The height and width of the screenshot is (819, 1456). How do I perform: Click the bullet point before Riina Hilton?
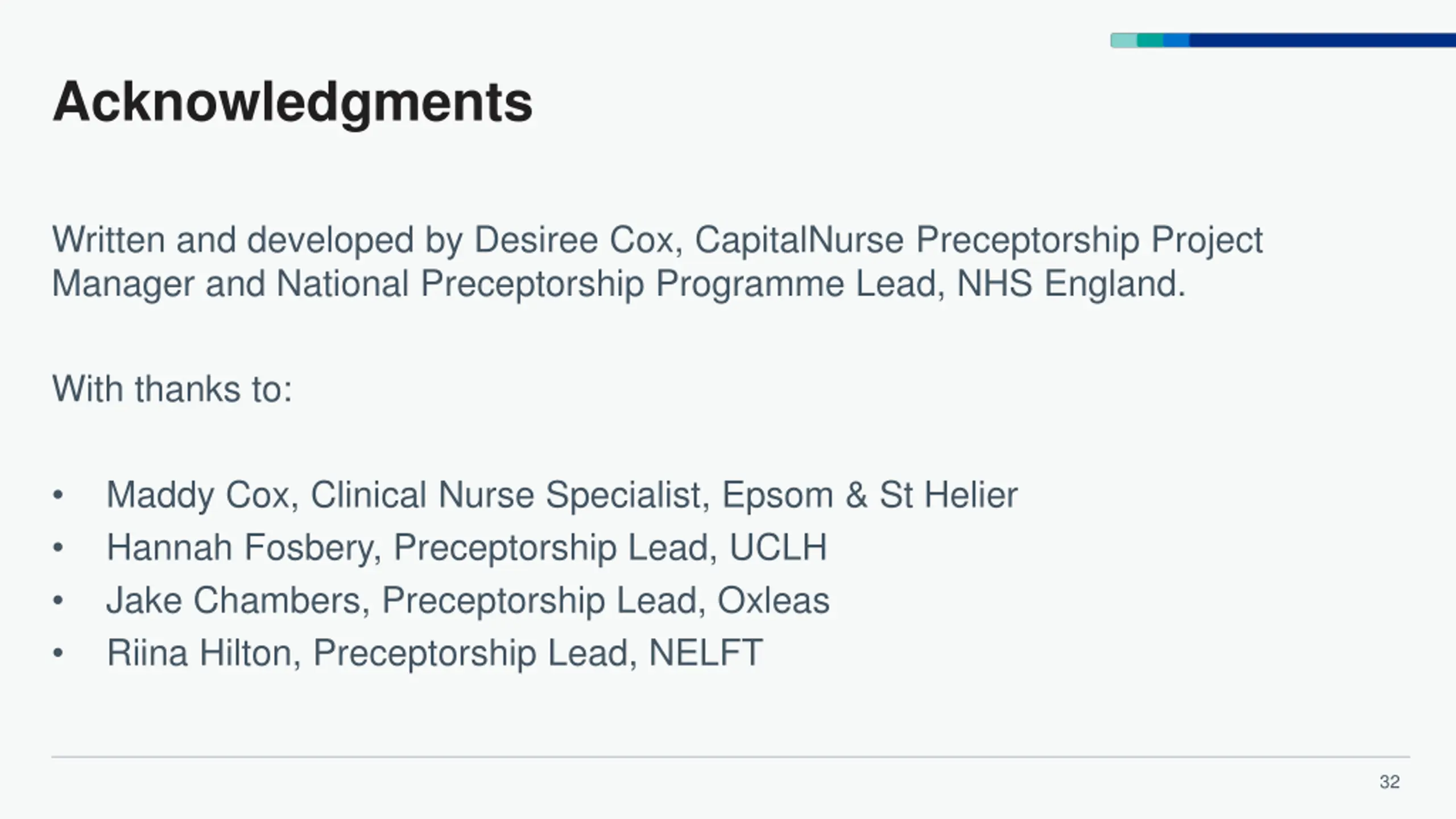pos(57,653)
